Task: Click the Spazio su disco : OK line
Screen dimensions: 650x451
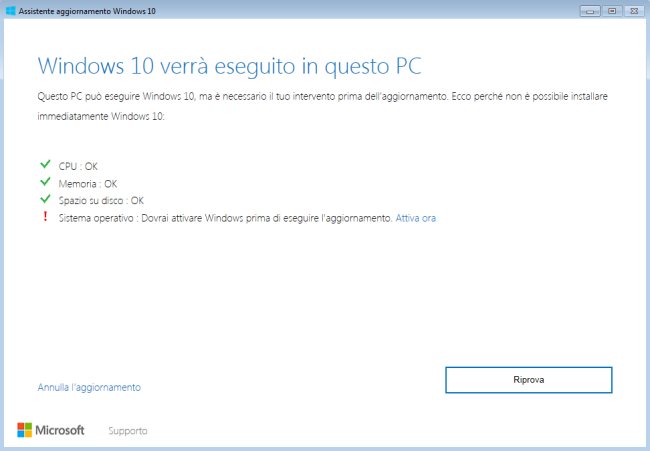Action: 101,200
